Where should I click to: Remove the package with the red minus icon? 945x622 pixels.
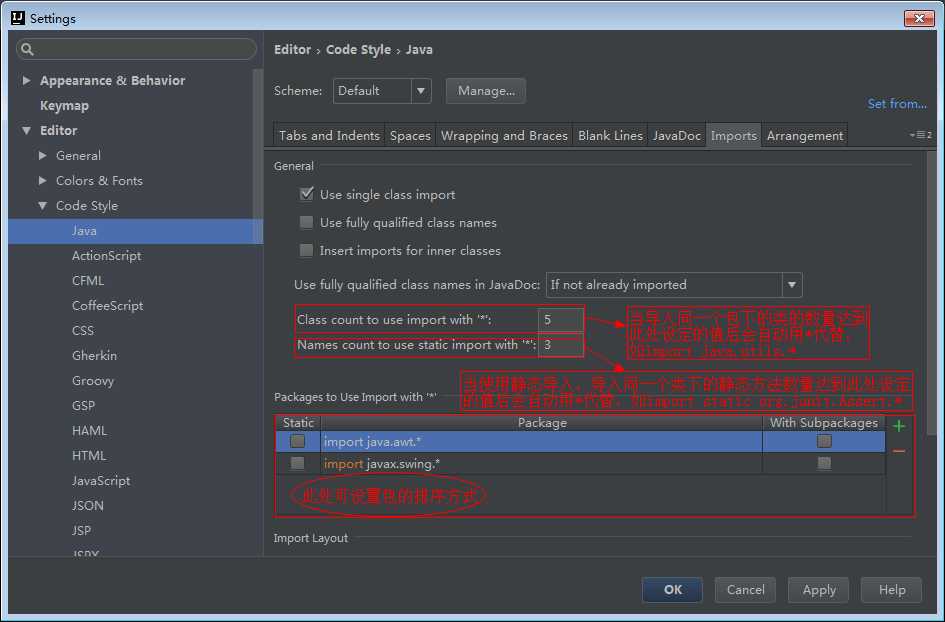899,451
